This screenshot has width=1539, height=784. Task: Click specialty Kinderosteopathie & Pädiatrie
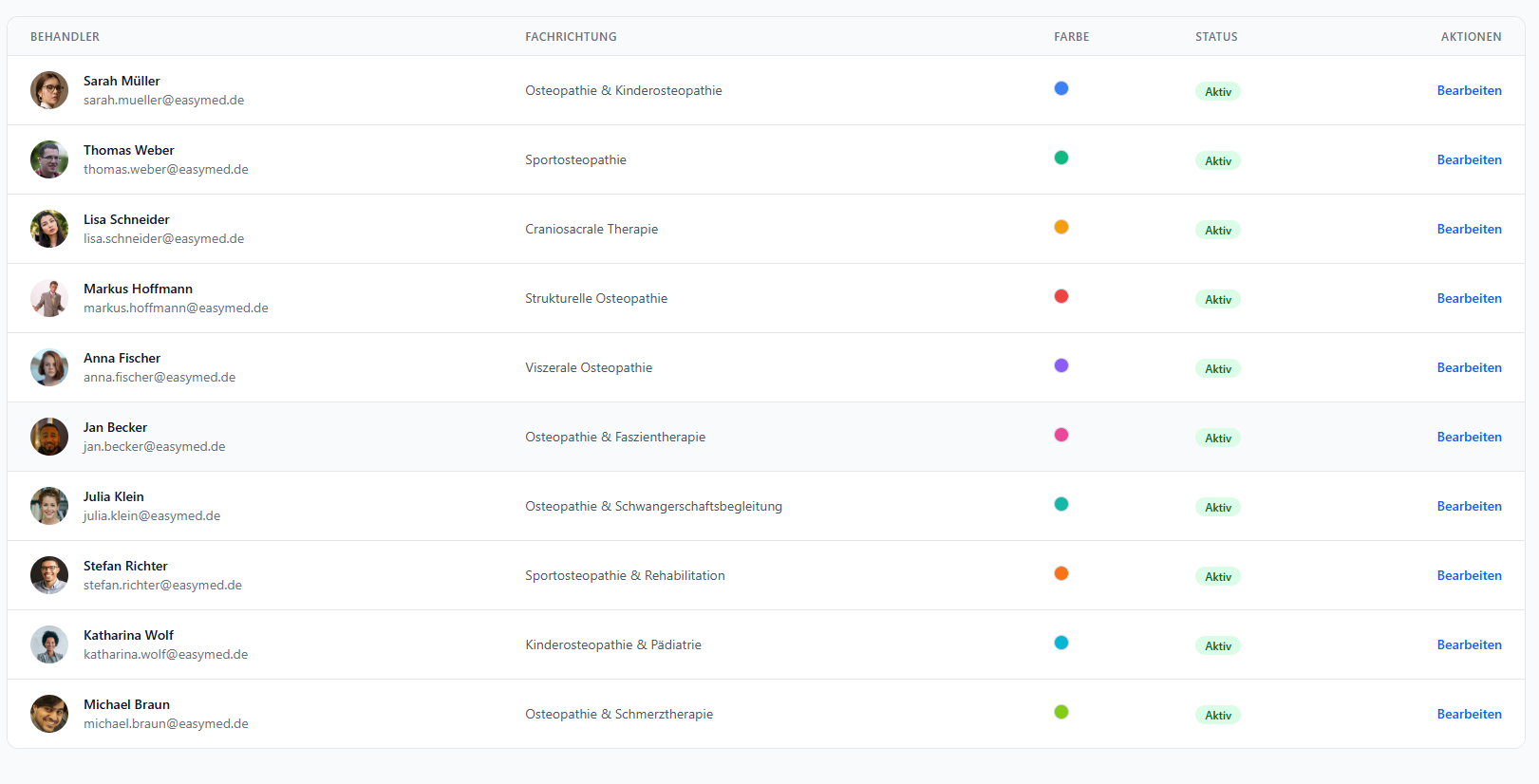[x=613, y=644]
